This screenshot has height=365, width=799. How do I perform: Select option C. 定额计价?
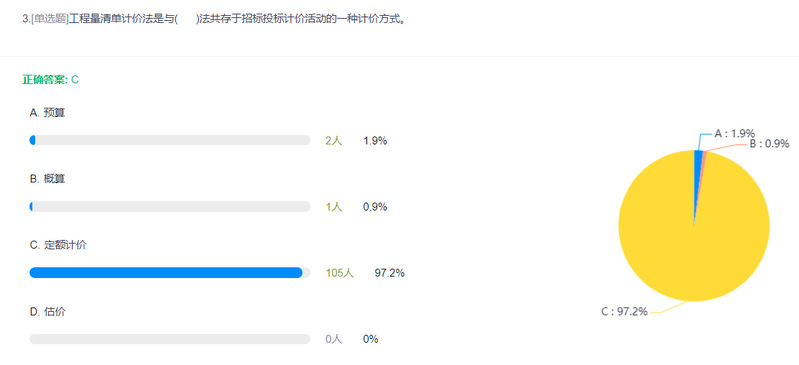(x=58, y=245)
